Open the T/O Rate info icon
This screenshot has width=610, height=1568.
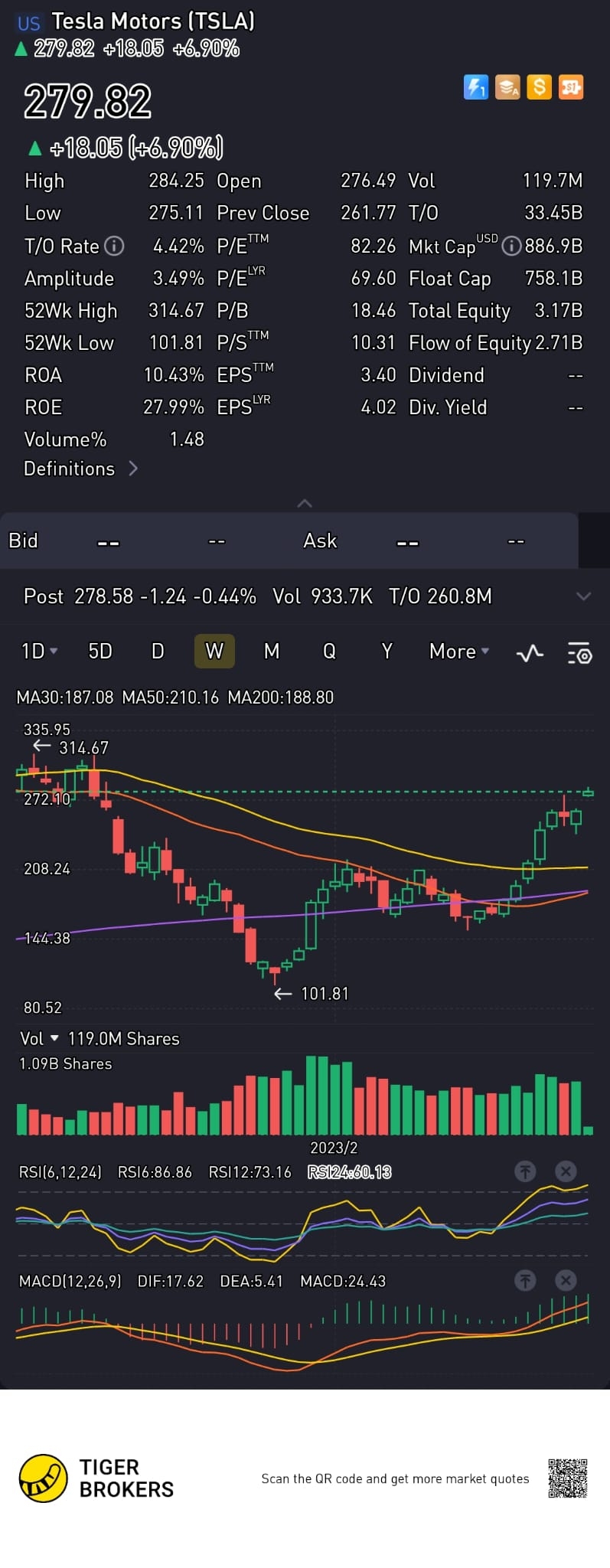[x=114, y=246]
